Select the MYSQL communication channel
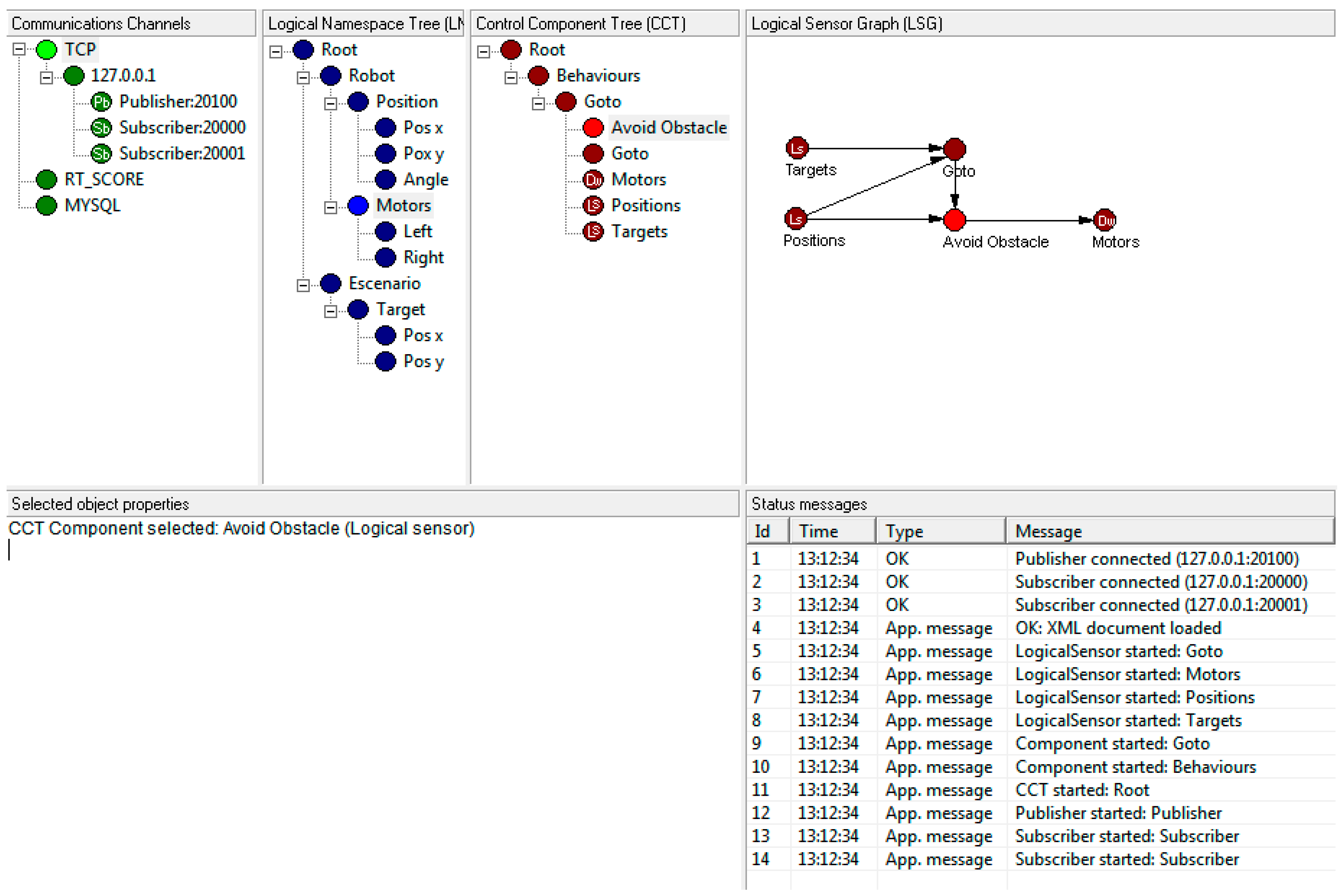The width and height of the screenshot is (1342, 896). point(92,205)
